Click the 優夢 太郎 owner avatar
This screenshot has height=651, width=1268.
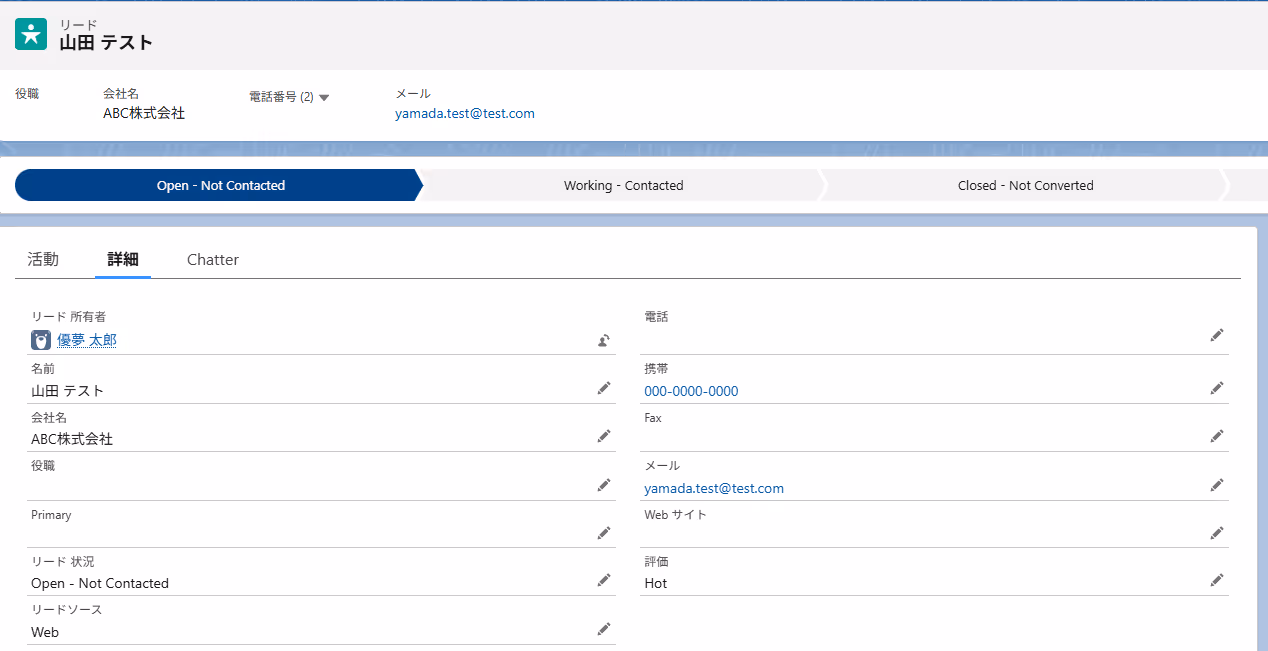point(41,340)
